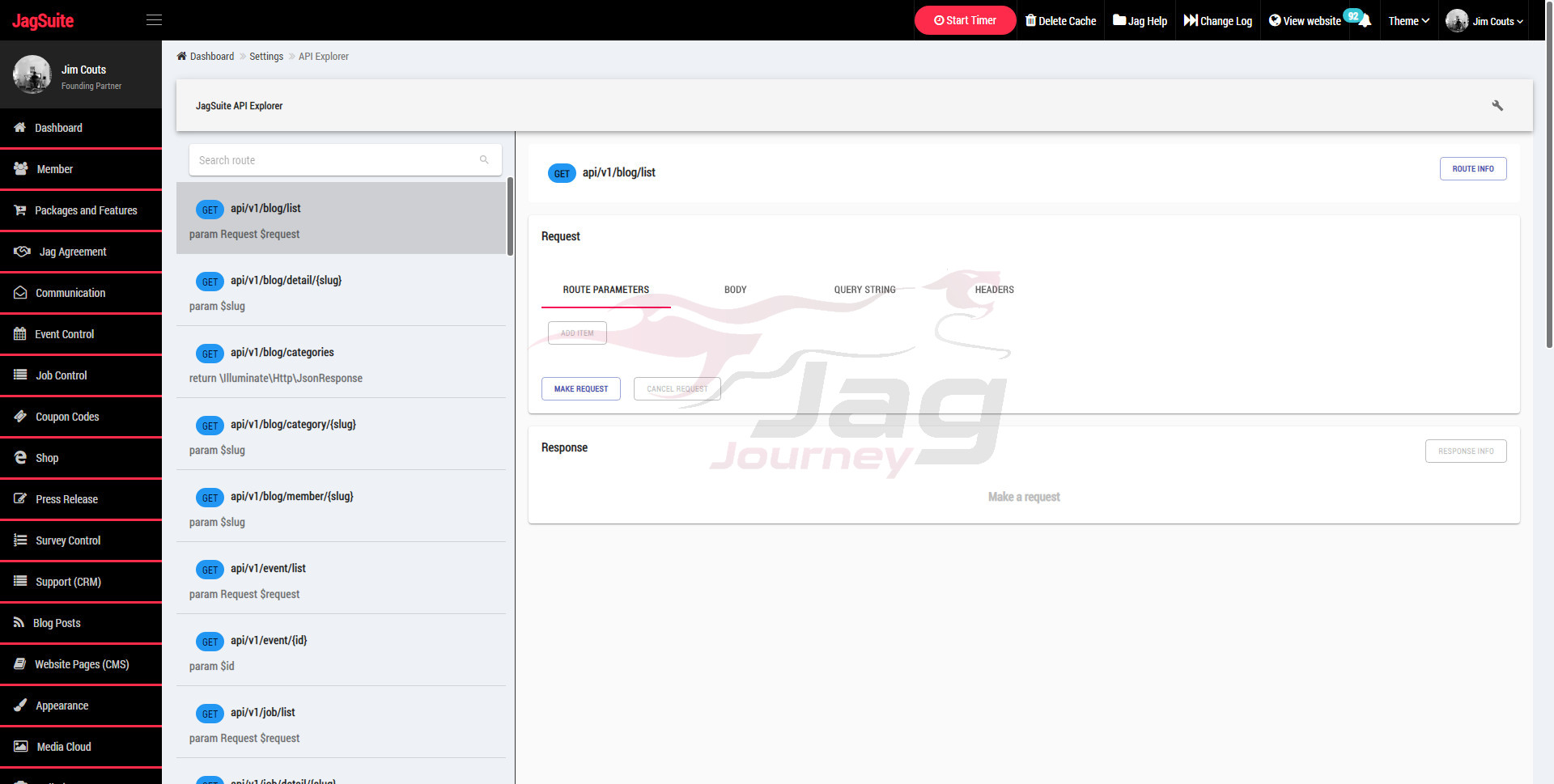Click the Search route input field
1554x784 pixels.
tap(346, 159)
